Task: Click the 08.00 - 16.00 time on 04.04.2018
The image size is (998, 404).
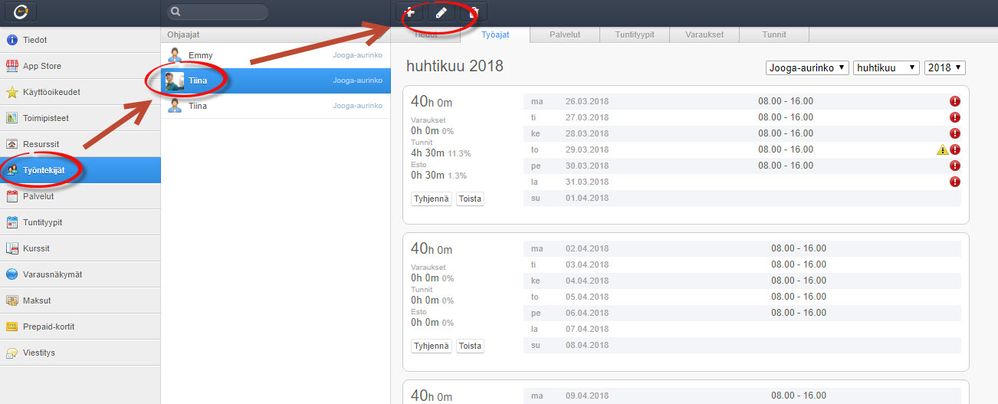Action: pos(799,281)
